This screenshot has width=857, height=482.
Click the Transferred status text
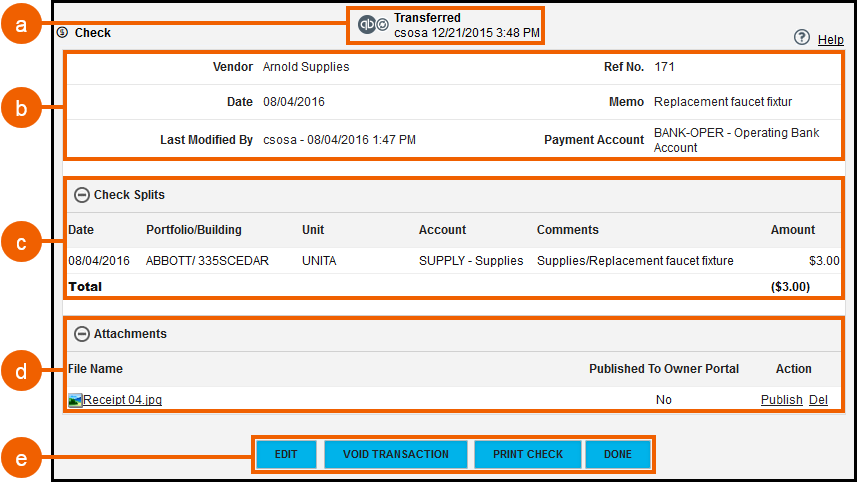427,18
